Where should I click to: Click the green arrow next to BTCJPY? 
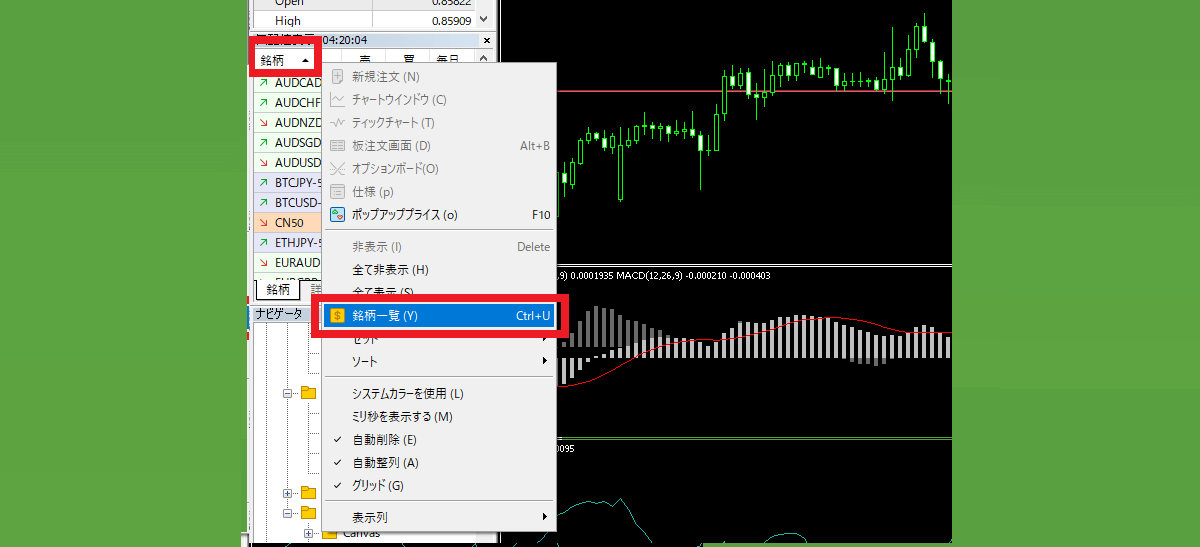point(262,183)
